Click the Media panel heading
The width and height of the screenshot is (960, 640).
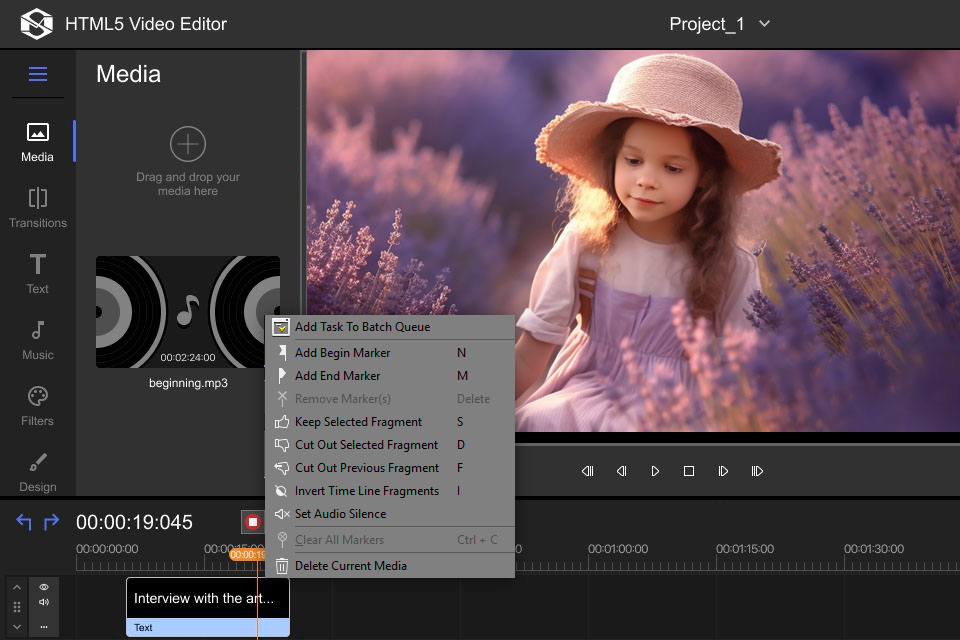point(129,74)
